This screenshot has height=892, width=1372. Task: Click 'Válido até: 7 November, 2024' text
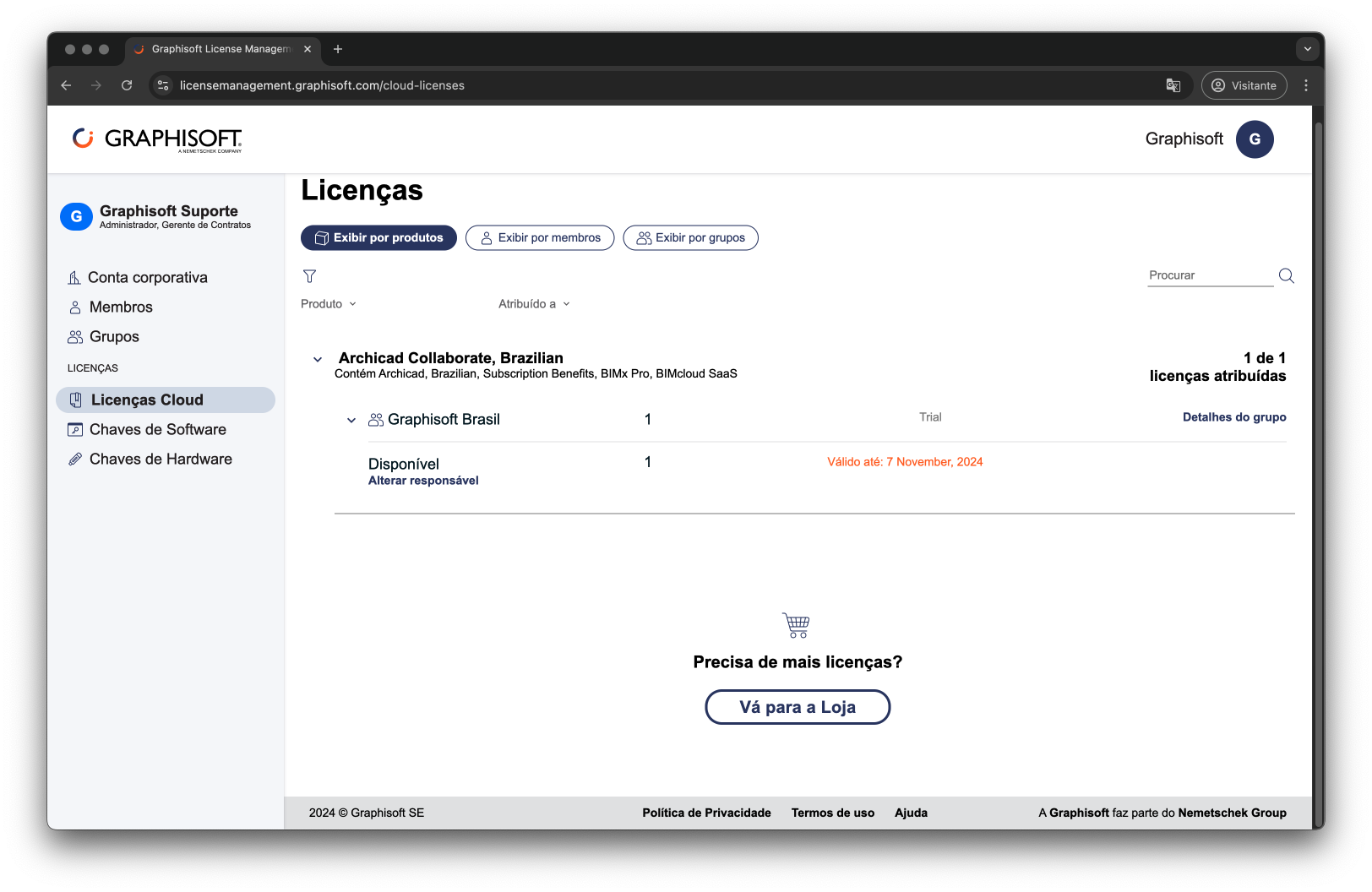905,462
